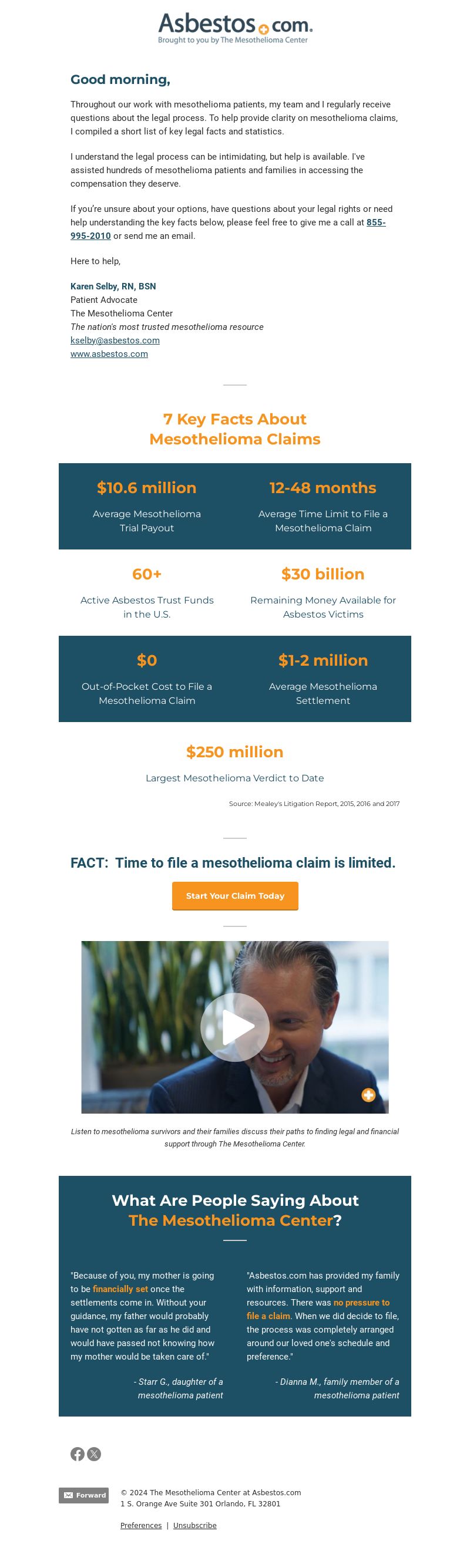Play the mesothelioma survivors video
Viewport: 470px width, 1568px height.
[234, 1027]
